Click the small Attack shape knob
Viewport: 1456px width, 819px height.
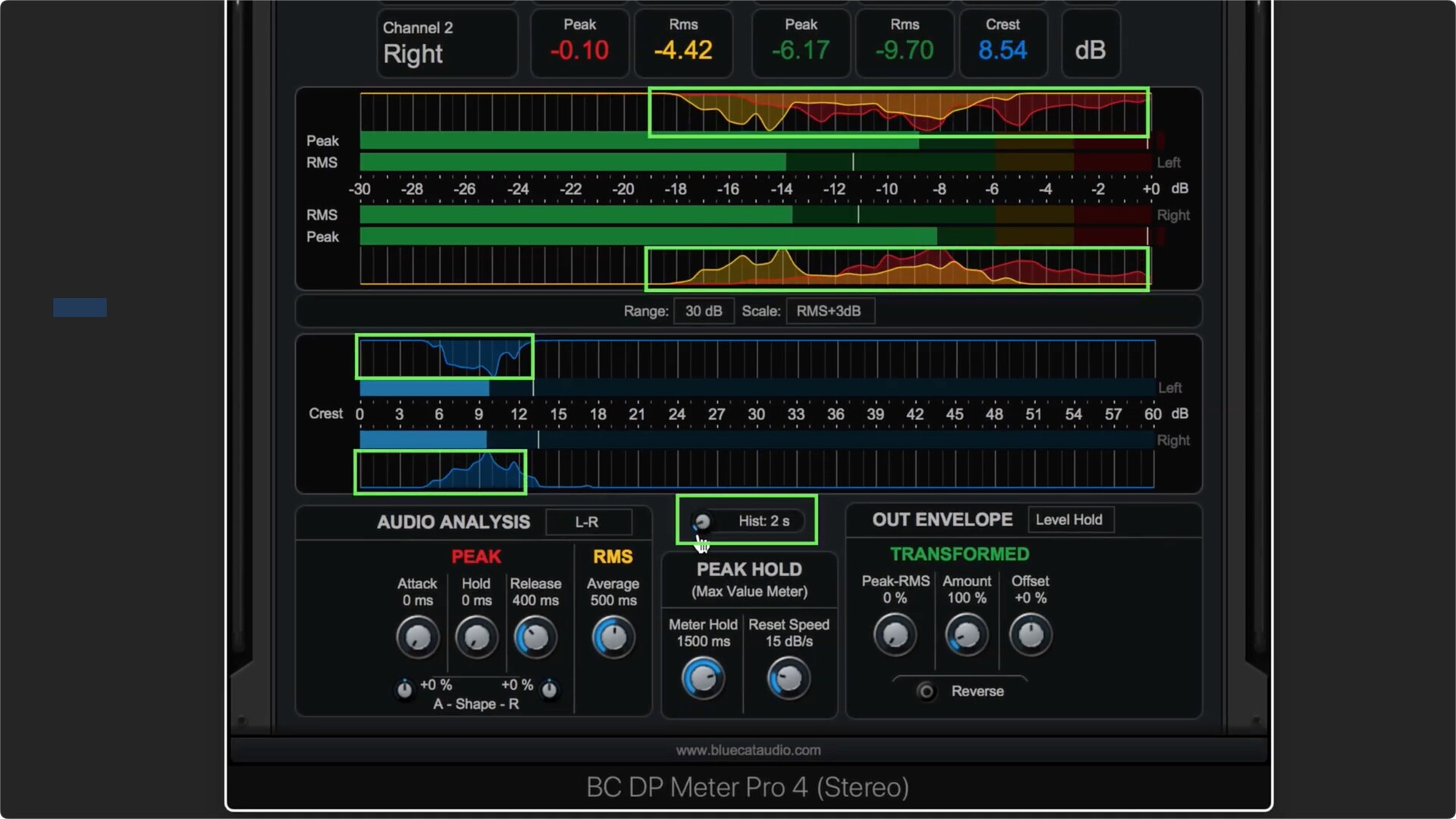tap(404, 689)
